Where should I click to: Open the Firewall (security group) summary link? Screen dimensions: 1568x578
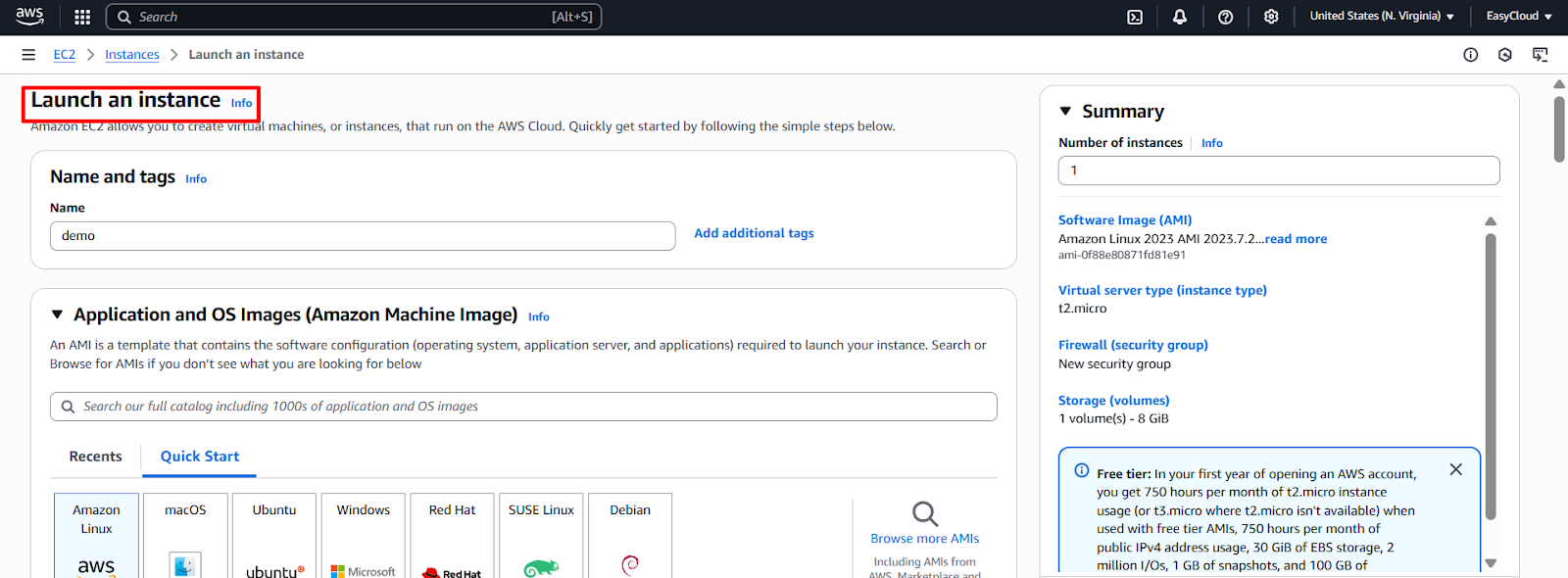pos(1133,345)
